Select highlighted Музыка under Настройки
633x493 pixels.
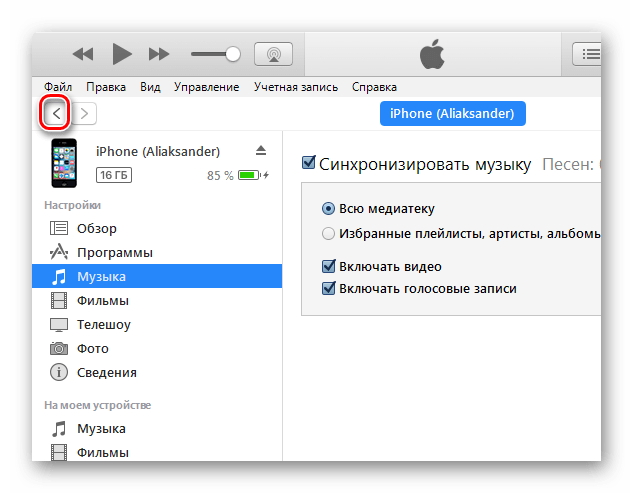[x=157, y=277]
